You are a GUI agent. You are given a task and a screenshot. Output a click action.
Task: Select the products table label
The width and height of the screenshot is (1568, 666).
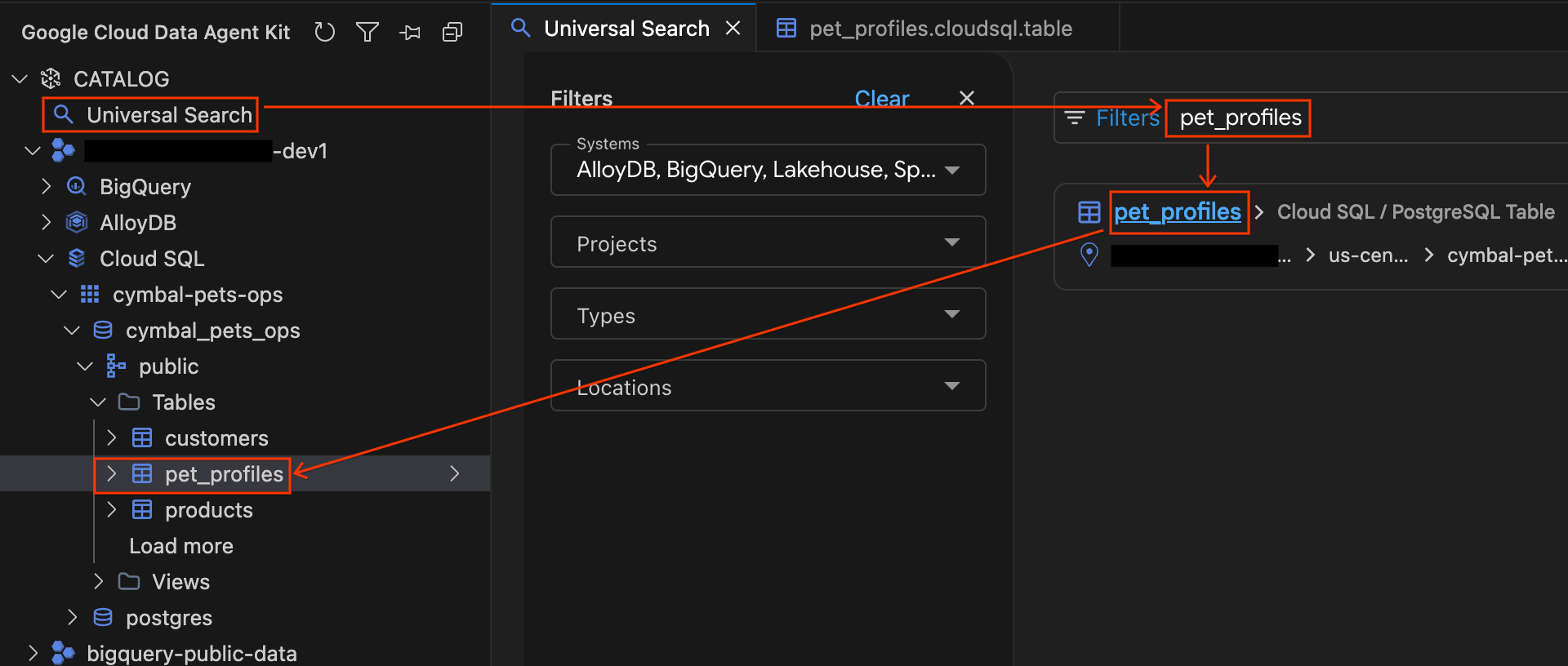pyautogui.click(x=209, y=510)
